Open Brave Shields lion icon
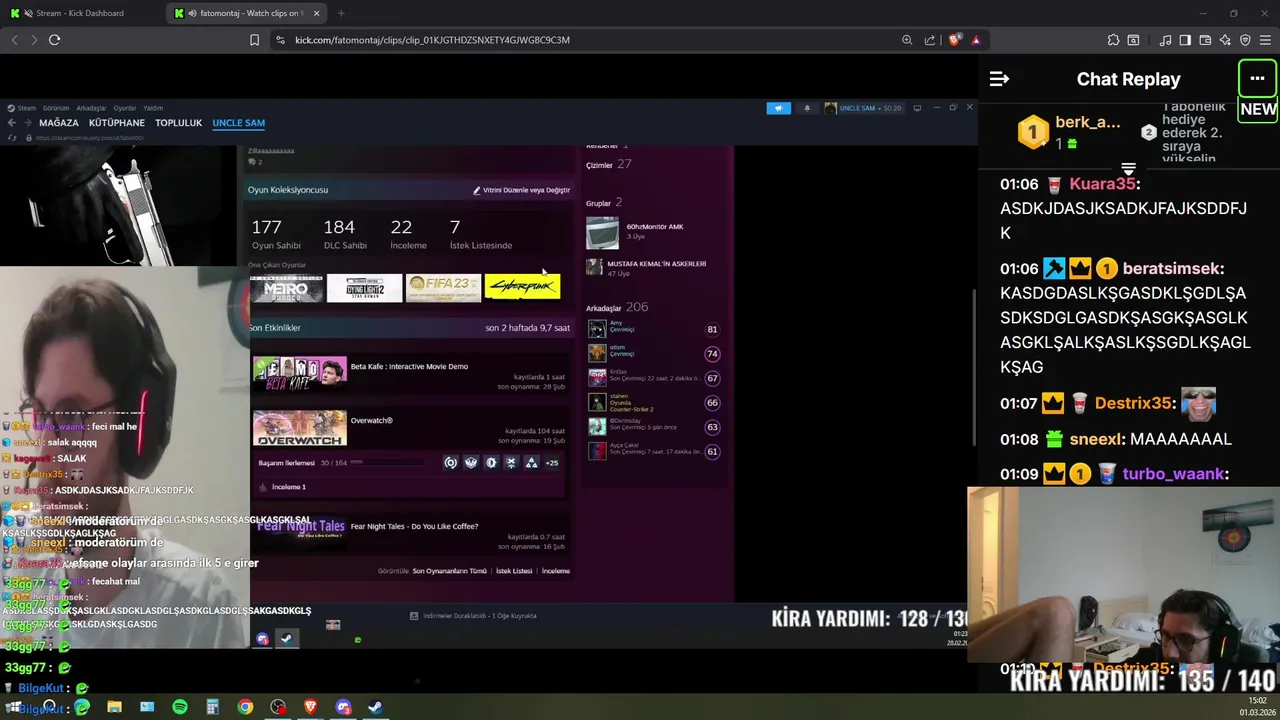 click(x=955, y=40)
